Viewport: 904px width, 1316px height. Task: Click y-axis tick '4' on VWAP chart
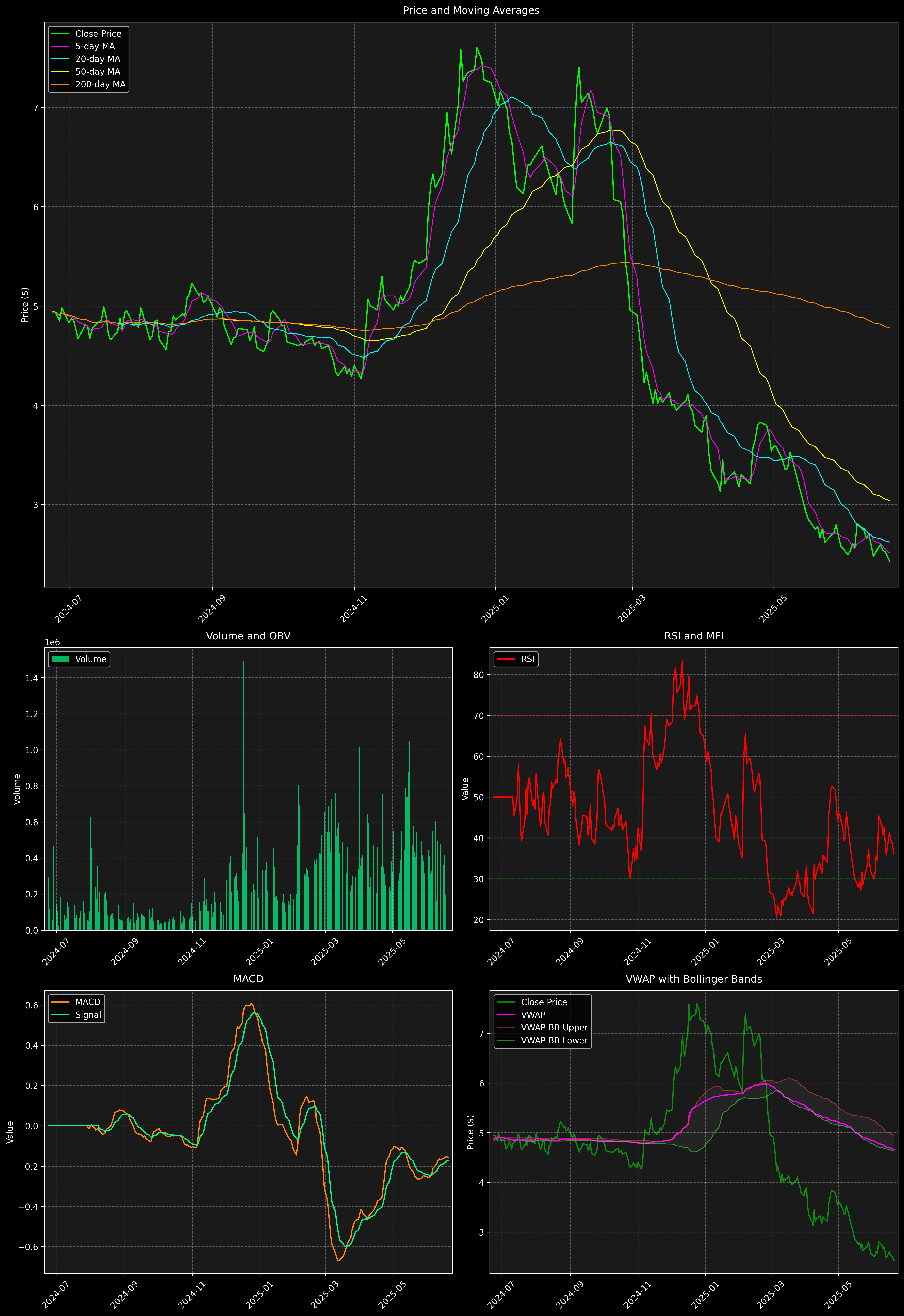point(482,1182)
